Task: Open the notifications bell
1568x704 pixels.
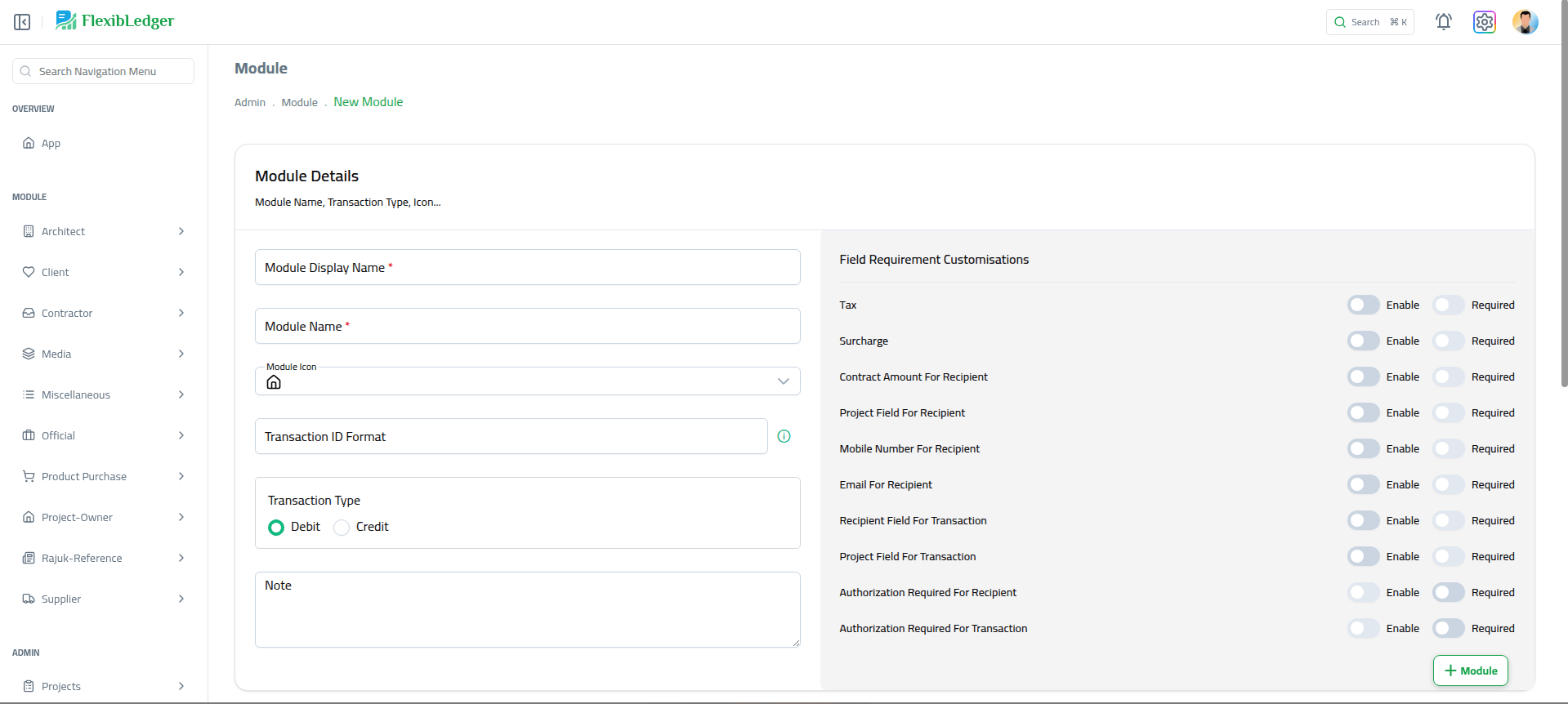Action: 1444,22
